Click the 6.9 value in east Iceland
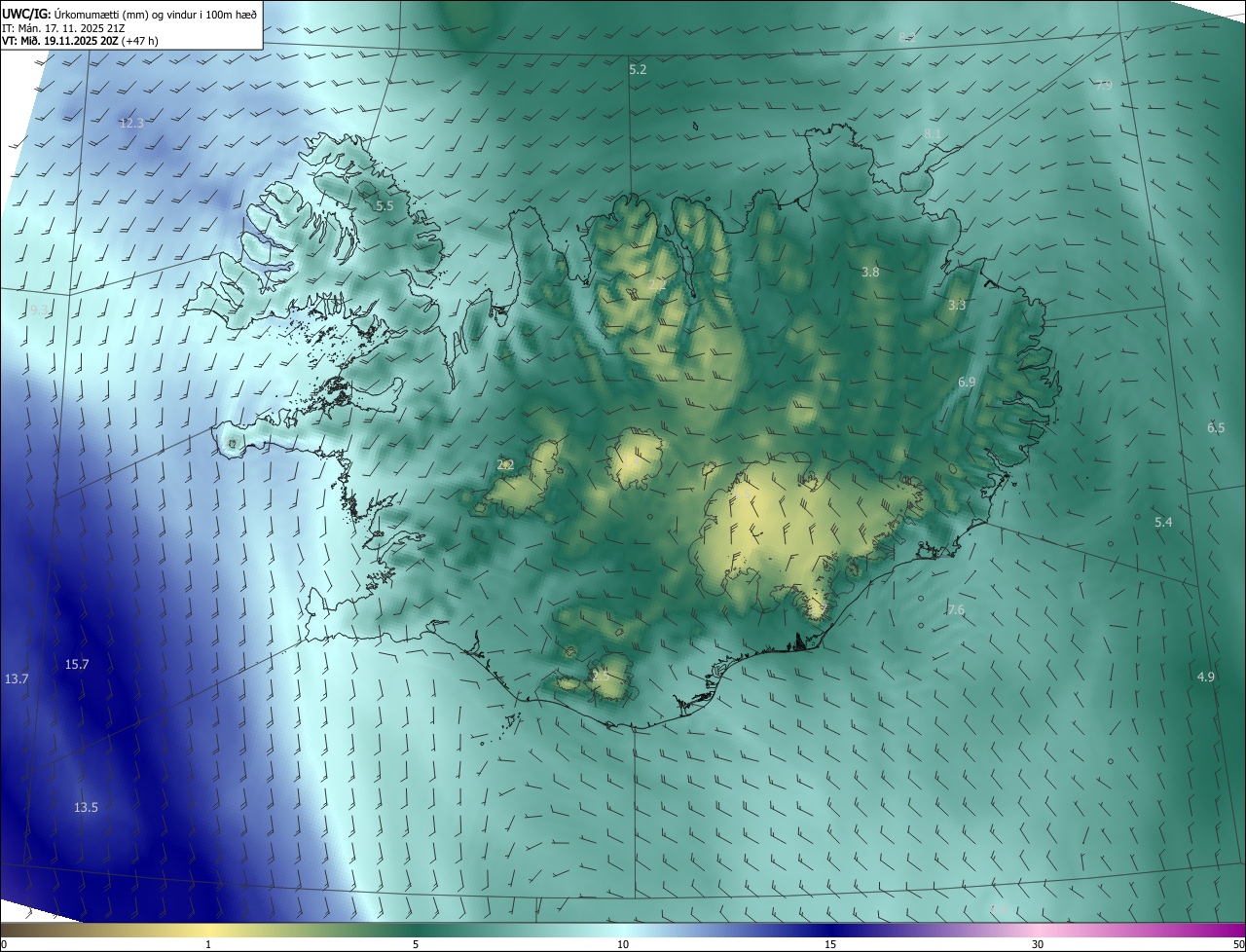 pos(967,383)
